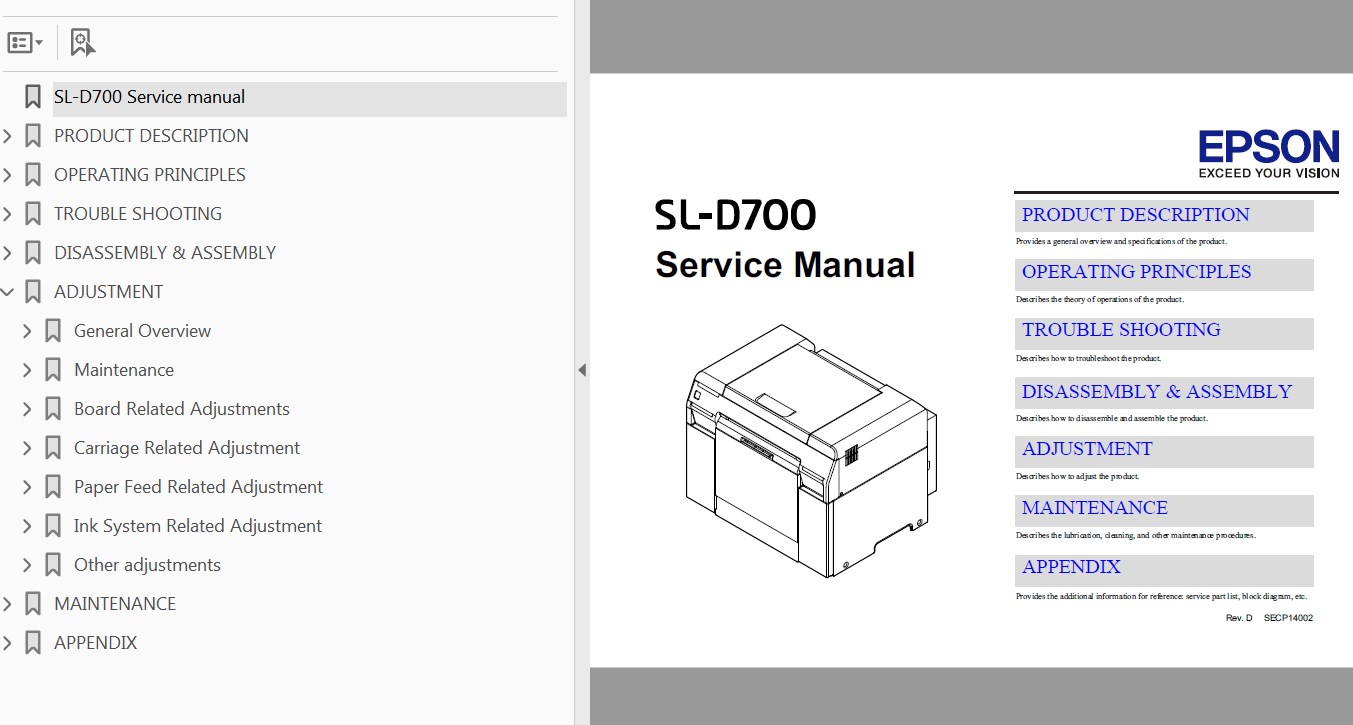The image size is (1353, 725).
Task: Expand the OPERATING PRINCIPLES bookmark
Action: click(x=8, y=175)
